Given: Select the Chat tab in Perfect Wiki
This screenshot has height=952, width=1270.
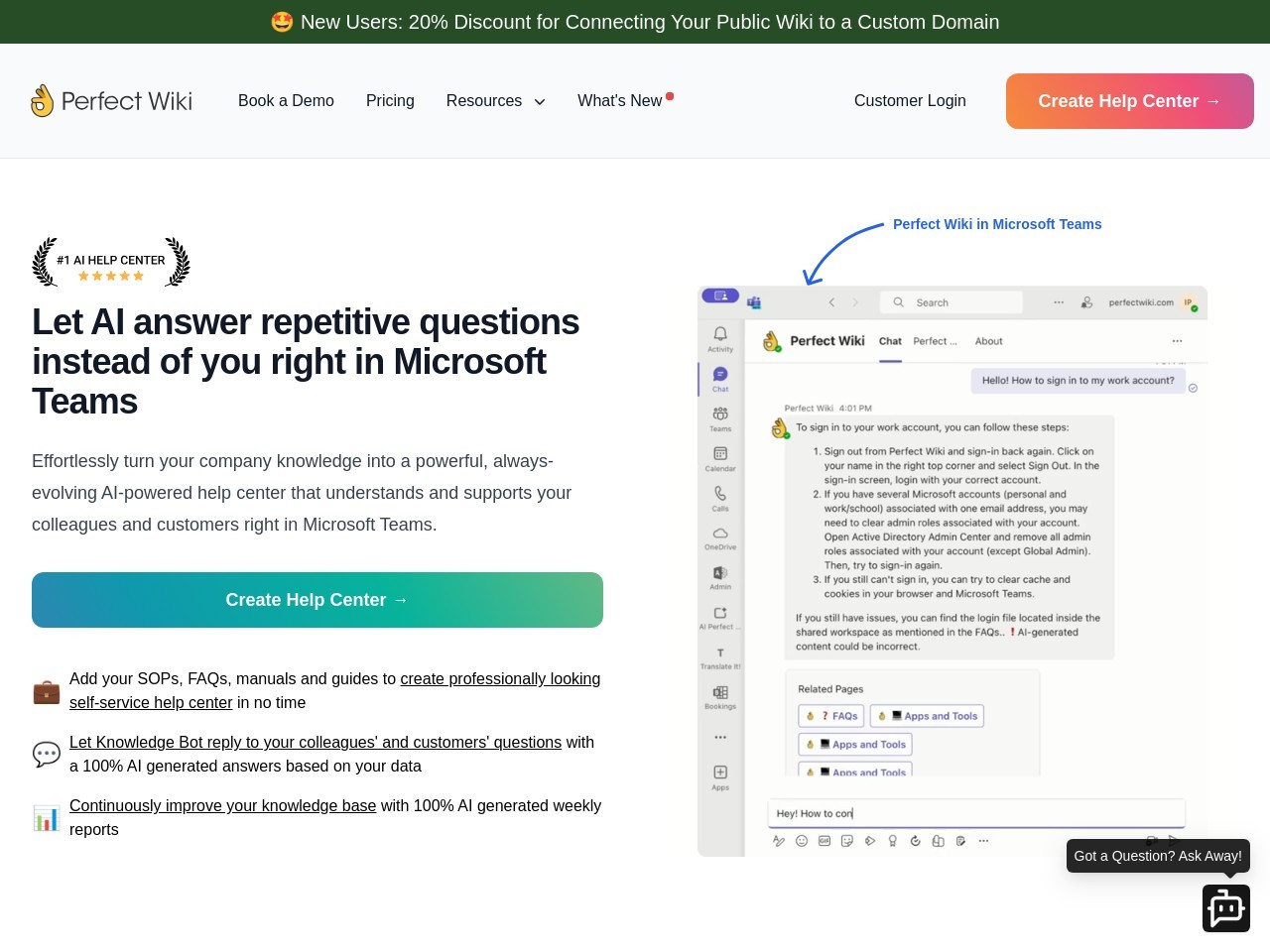Looking at the screenshot, I should point(890,341).
